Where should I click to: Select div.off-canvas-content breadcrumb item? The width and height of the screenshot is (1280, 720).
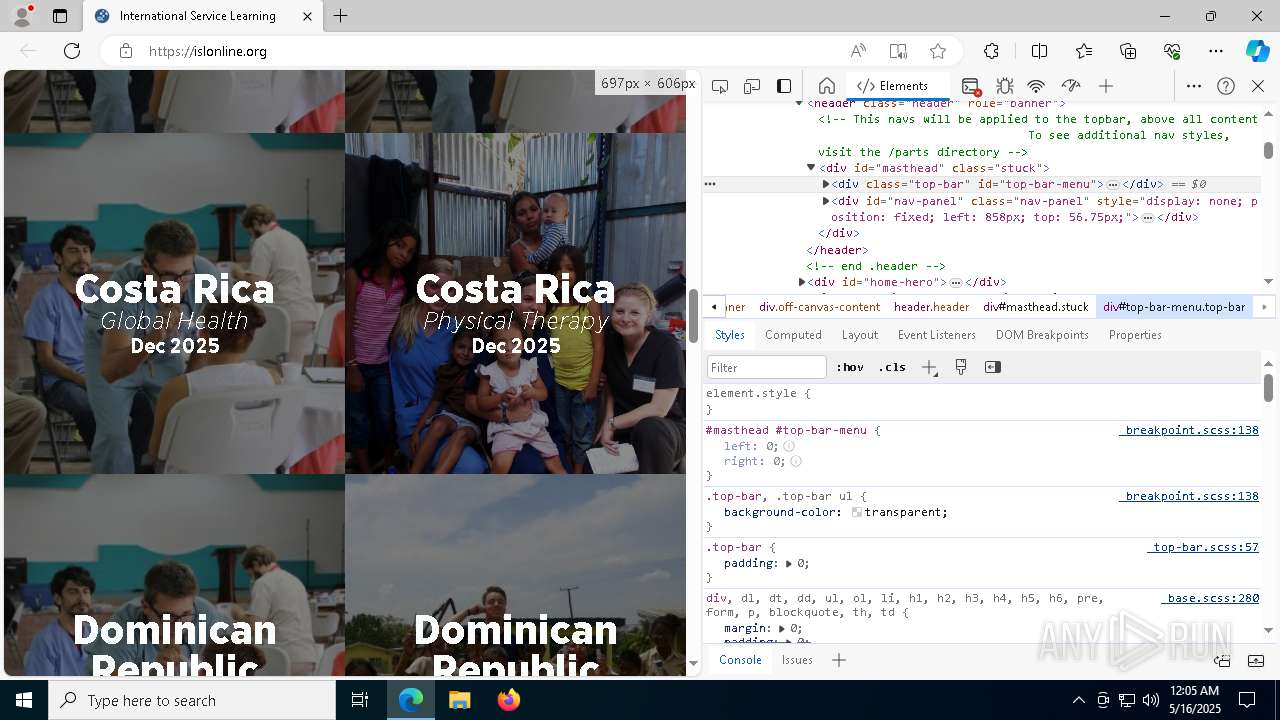pyautogui.click(x=819, y=307)
